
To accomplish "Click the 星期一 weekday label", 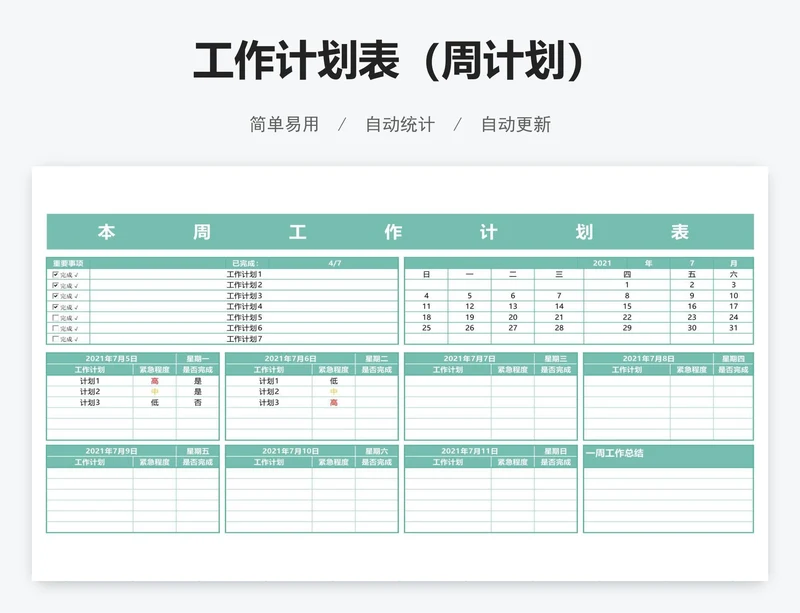I will [197, 359].
